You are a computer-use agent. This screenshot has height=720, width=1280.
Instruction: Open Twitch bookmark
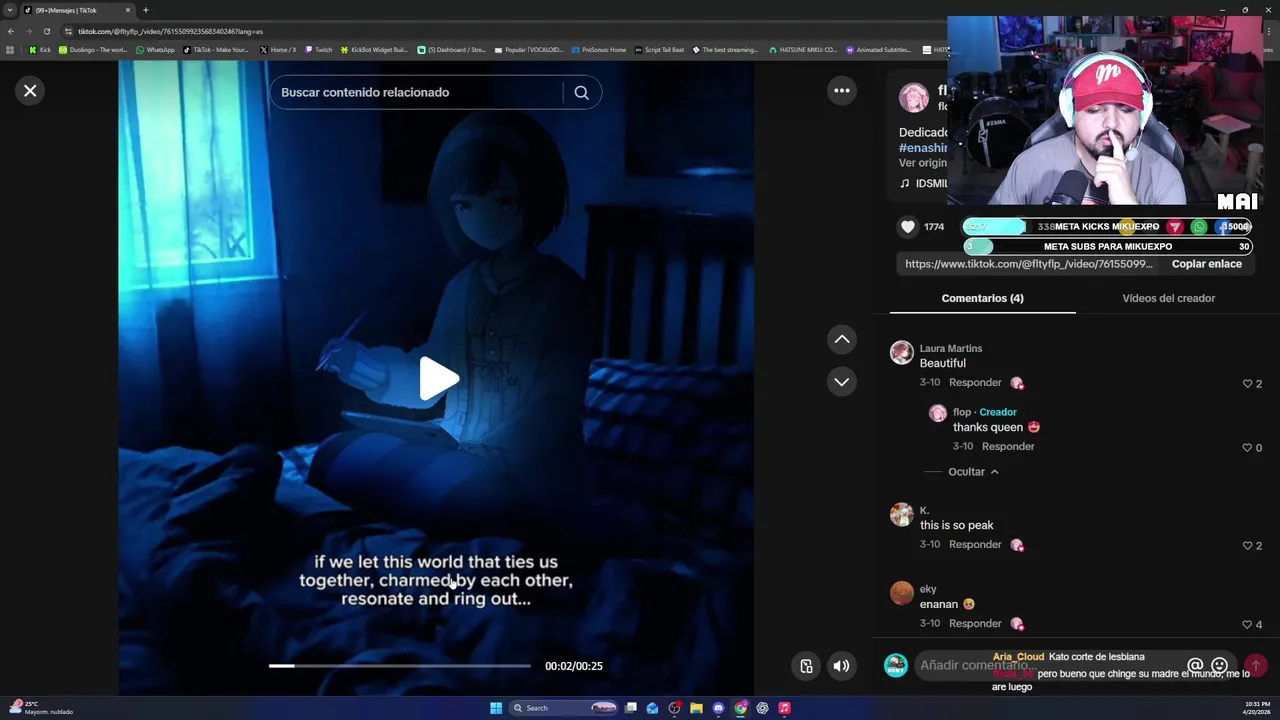coord(319,50)
